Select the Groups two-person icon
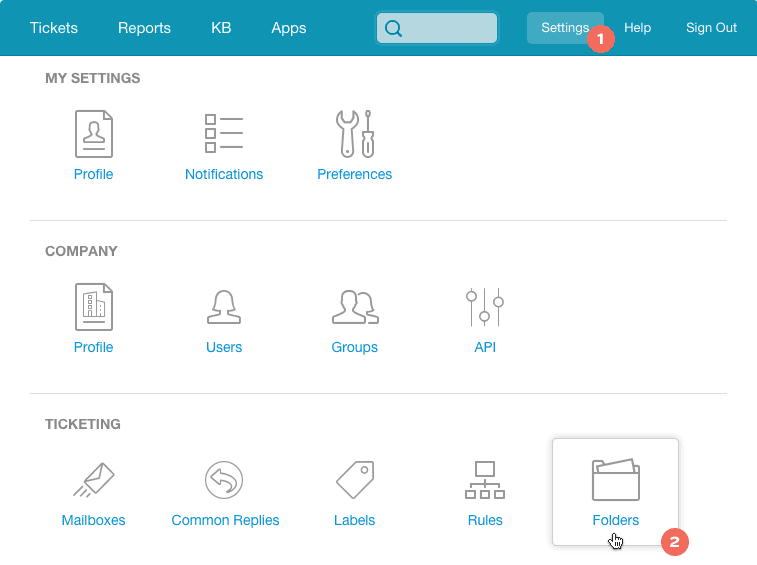This screenshot has width=757, height=565. tap(355, 307)
